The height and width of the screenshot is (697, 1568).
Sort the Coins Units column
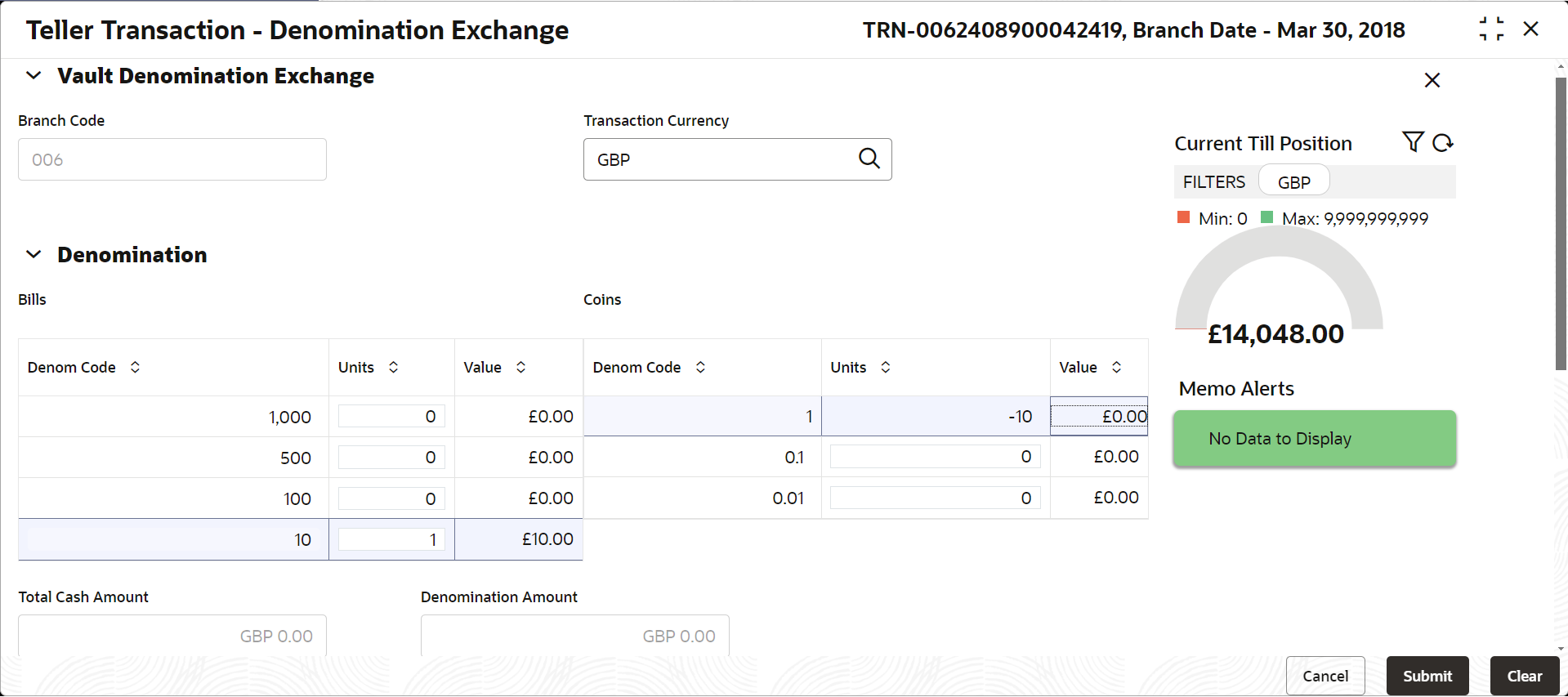[886, 367]
